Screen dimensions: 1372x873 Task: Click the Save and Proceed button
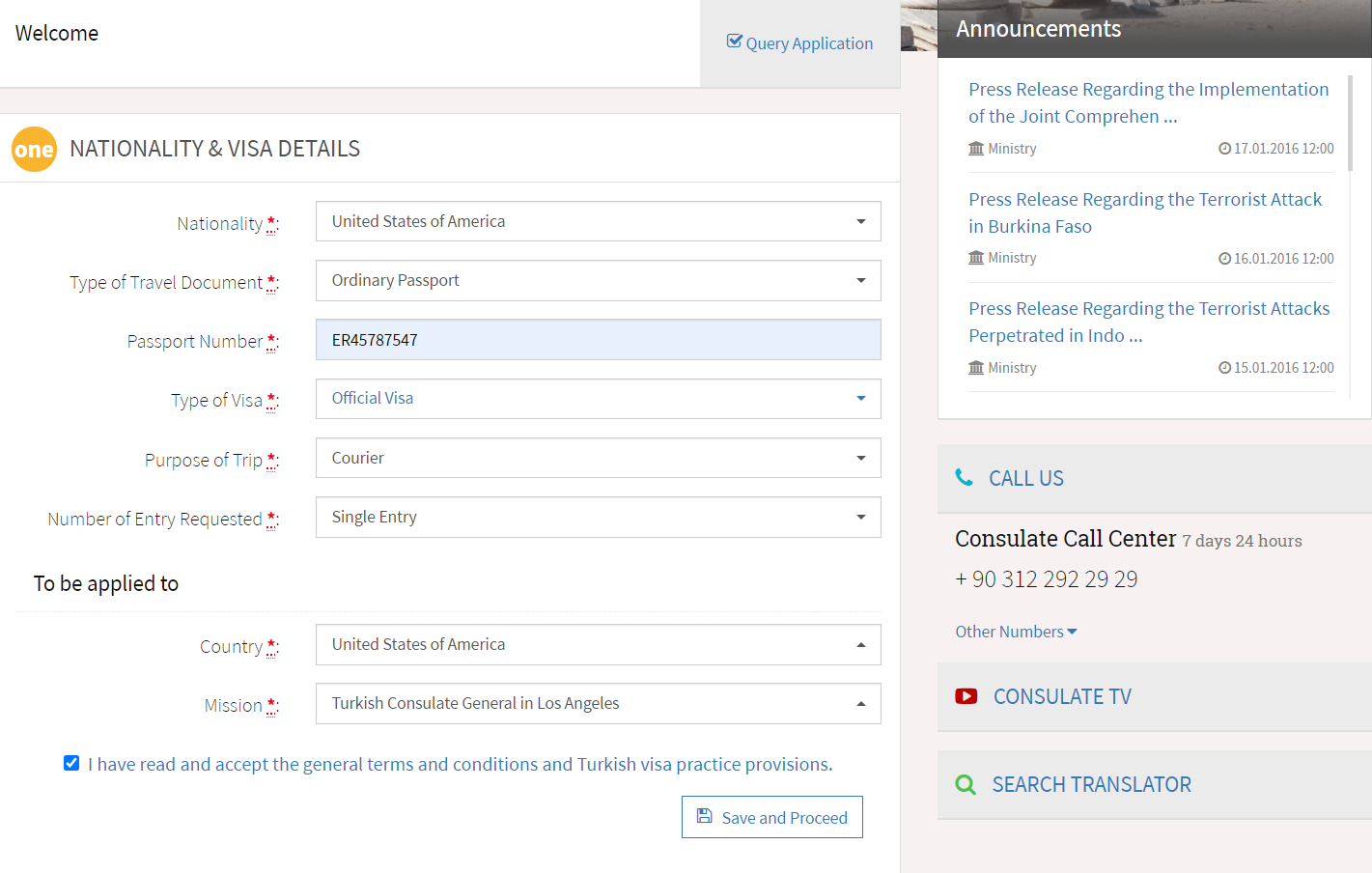[x=771, y=817]
